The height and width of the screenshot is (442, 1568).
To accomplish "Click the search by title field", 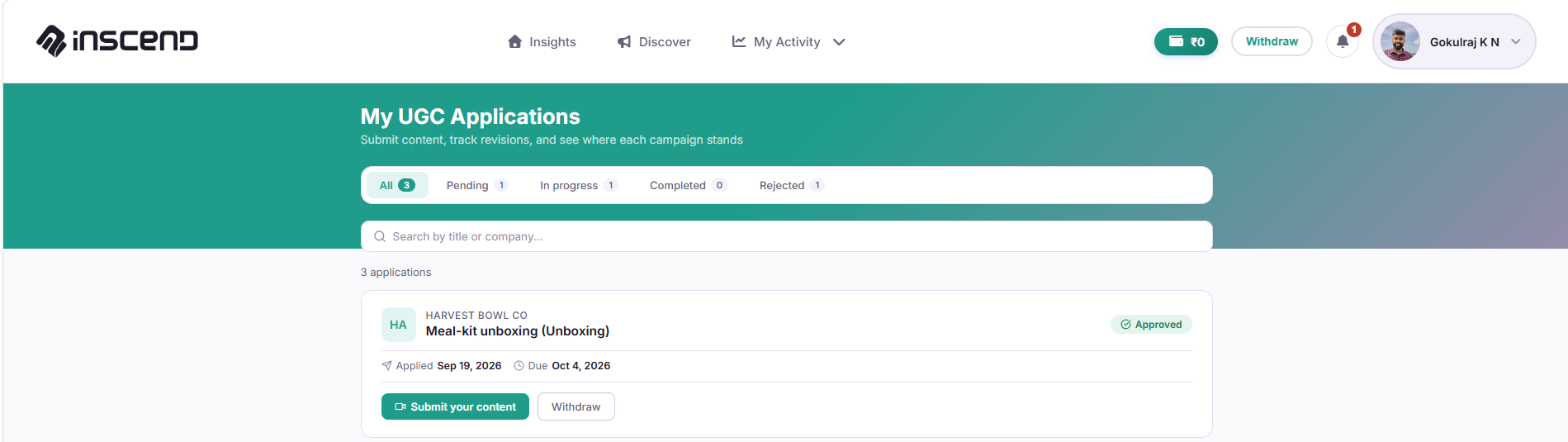I will click(786, 236).
